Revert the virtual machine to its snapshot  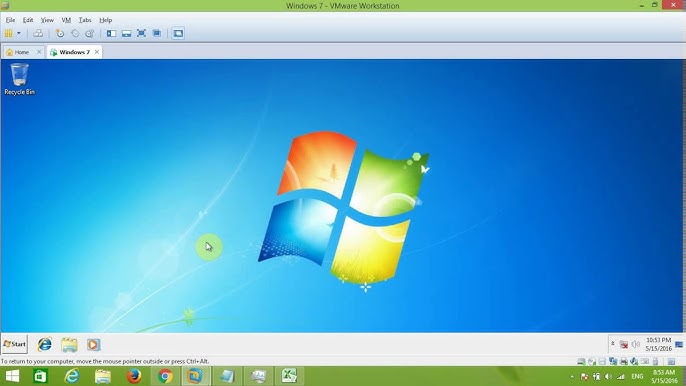pos(75,33)
